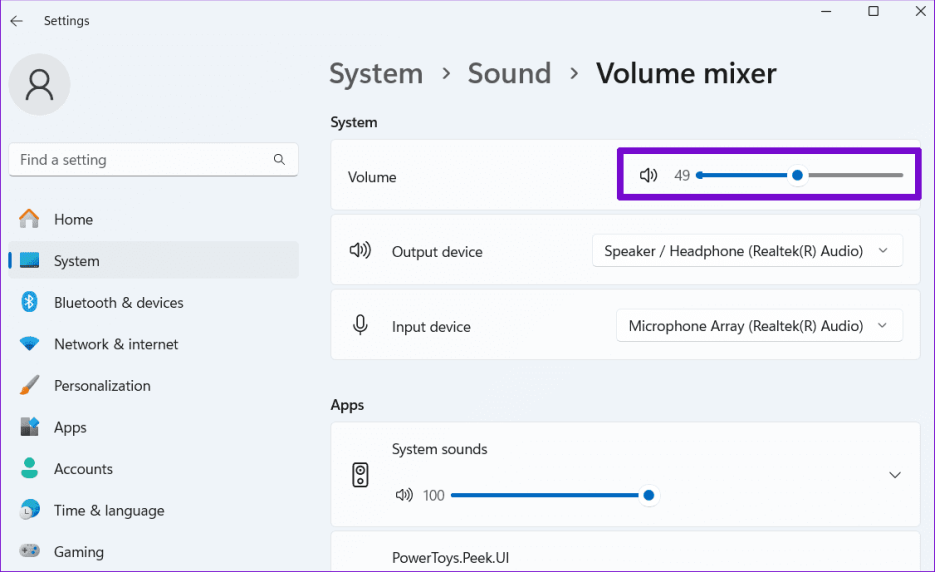Image resolution: width=935 pixels, height=572 pixels.
Task: Click the Gaming controller icon
Action: (30, 552)
